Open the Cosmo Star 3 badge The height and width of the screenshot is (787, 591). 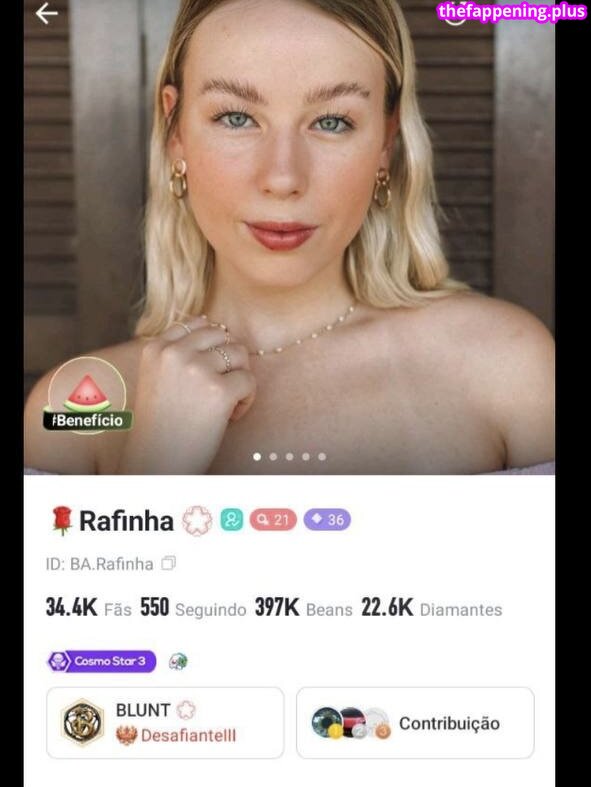click(x=101, y=661)
